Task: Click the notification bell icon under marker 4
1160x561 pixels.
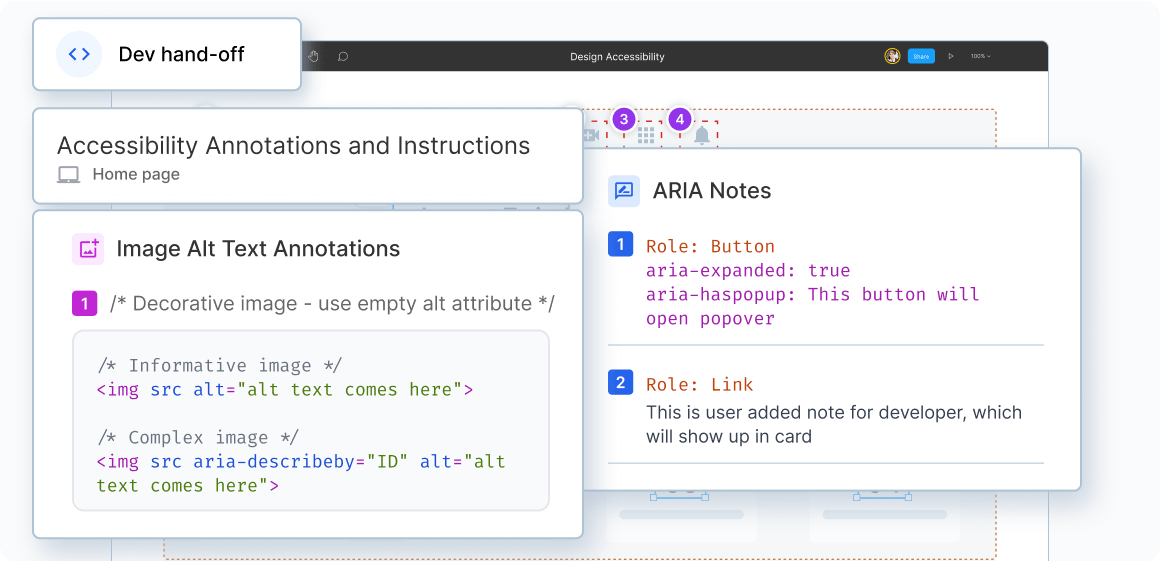Action: [x=702, y=136]
